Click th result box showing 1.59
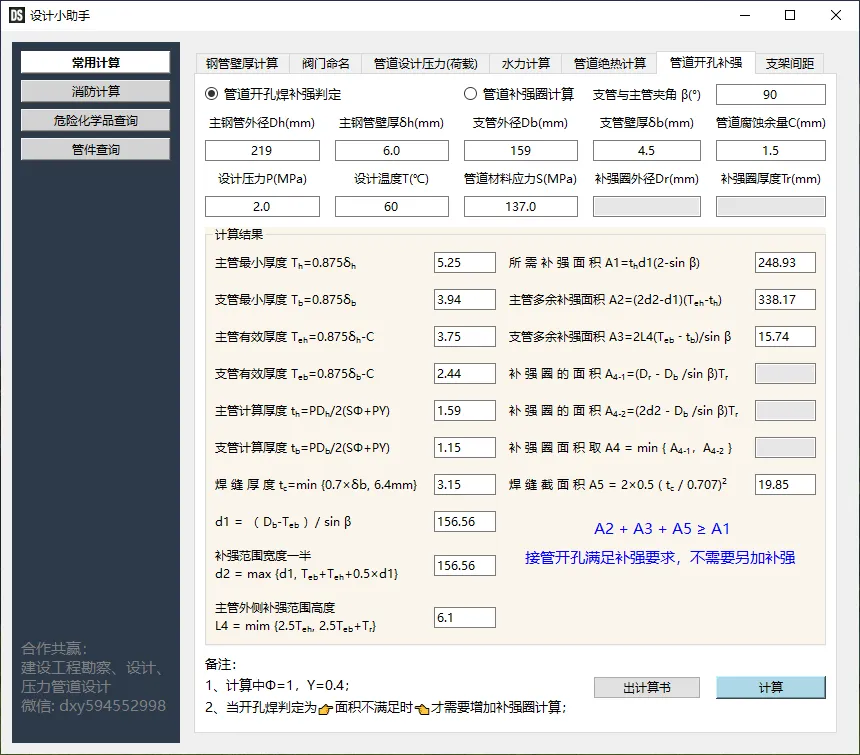The height and width of the screenshot is (755, 860). click(465, 411)
